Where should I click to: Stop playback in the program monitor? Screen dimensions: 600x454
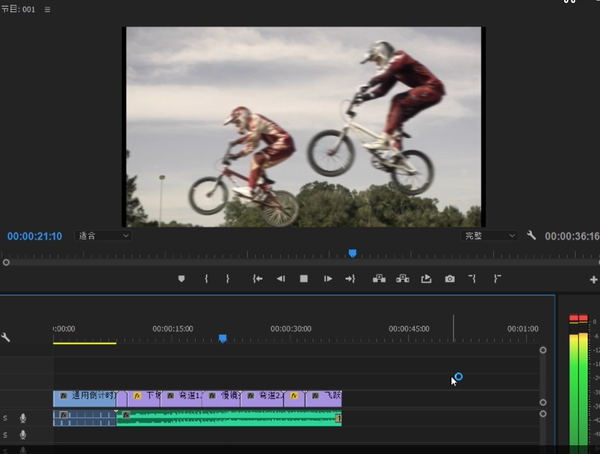304,279
